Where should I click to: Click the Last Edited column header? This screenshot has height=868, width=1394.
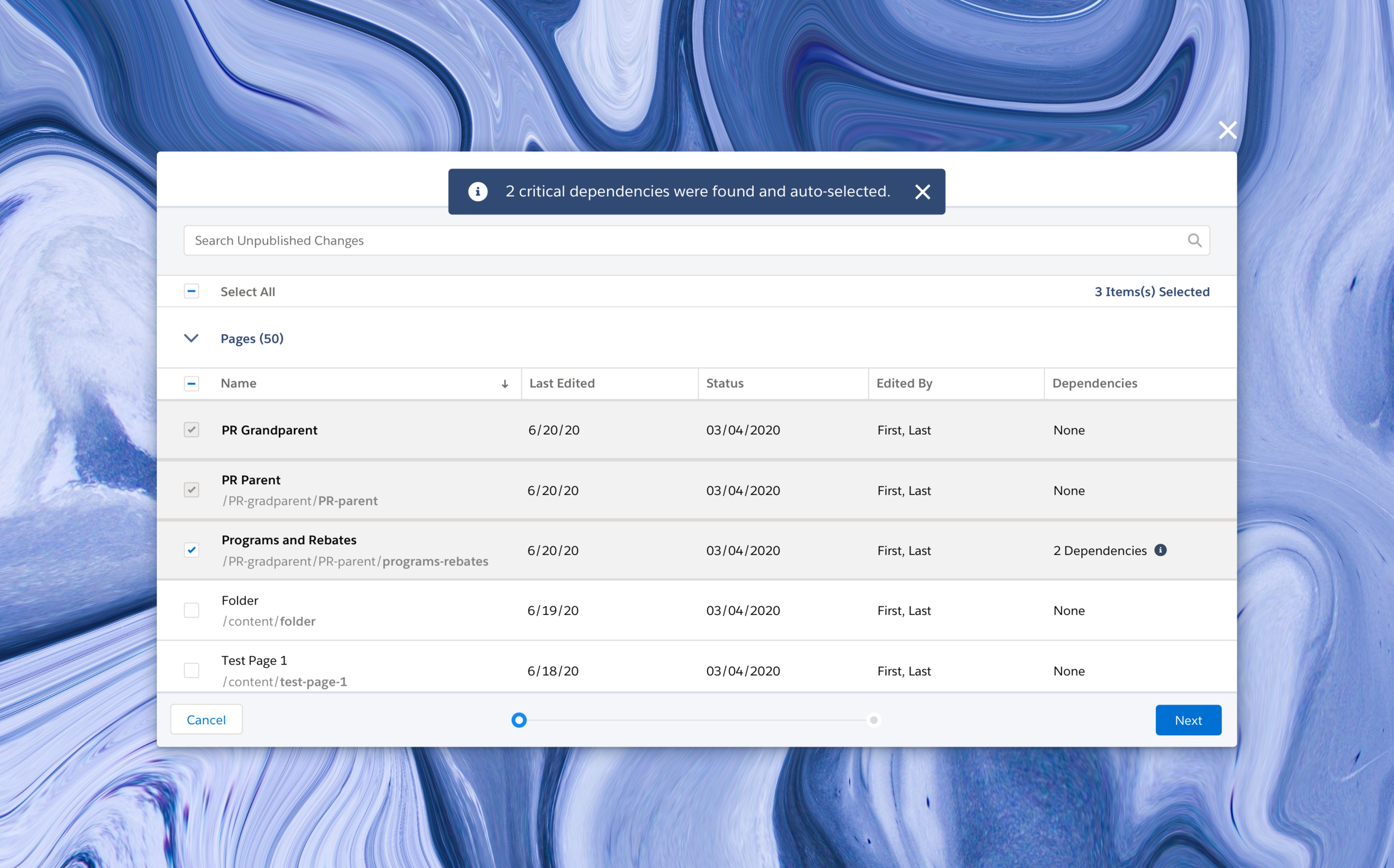click(x=562, y=384)
